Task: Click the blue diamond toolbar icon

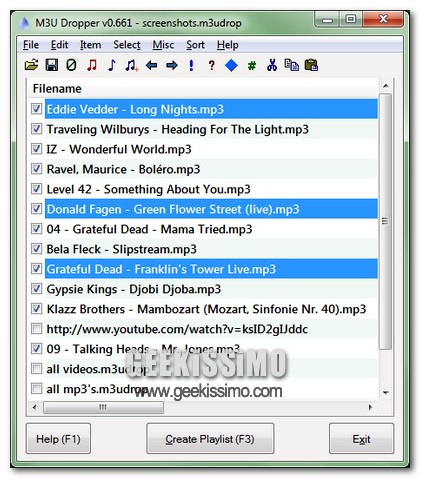Action: (231, 65)
